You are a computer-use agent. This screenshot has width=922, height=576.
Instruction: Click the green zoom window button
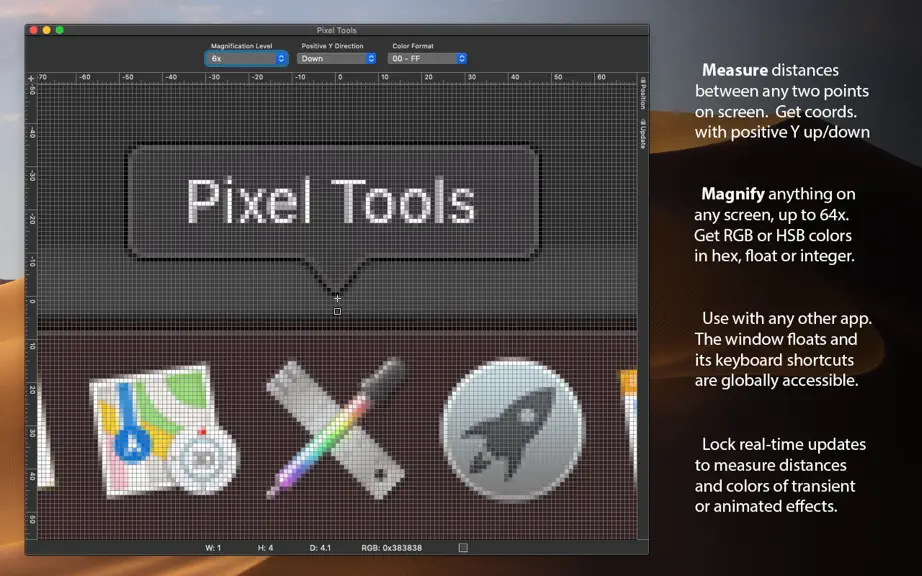point(59,30)
